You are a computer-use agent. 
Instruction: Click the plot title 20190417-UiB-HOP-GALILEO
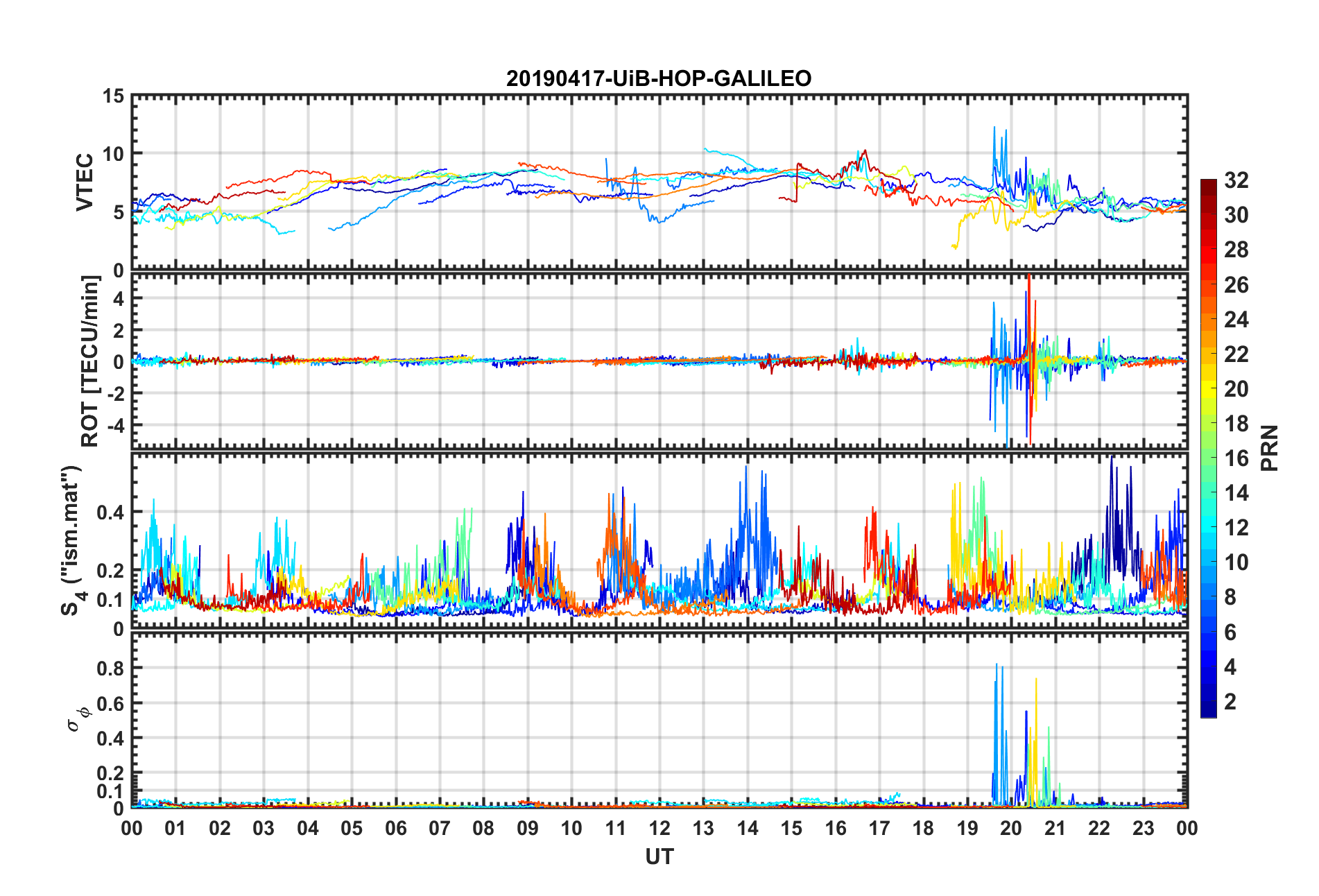tap(659, 78)
